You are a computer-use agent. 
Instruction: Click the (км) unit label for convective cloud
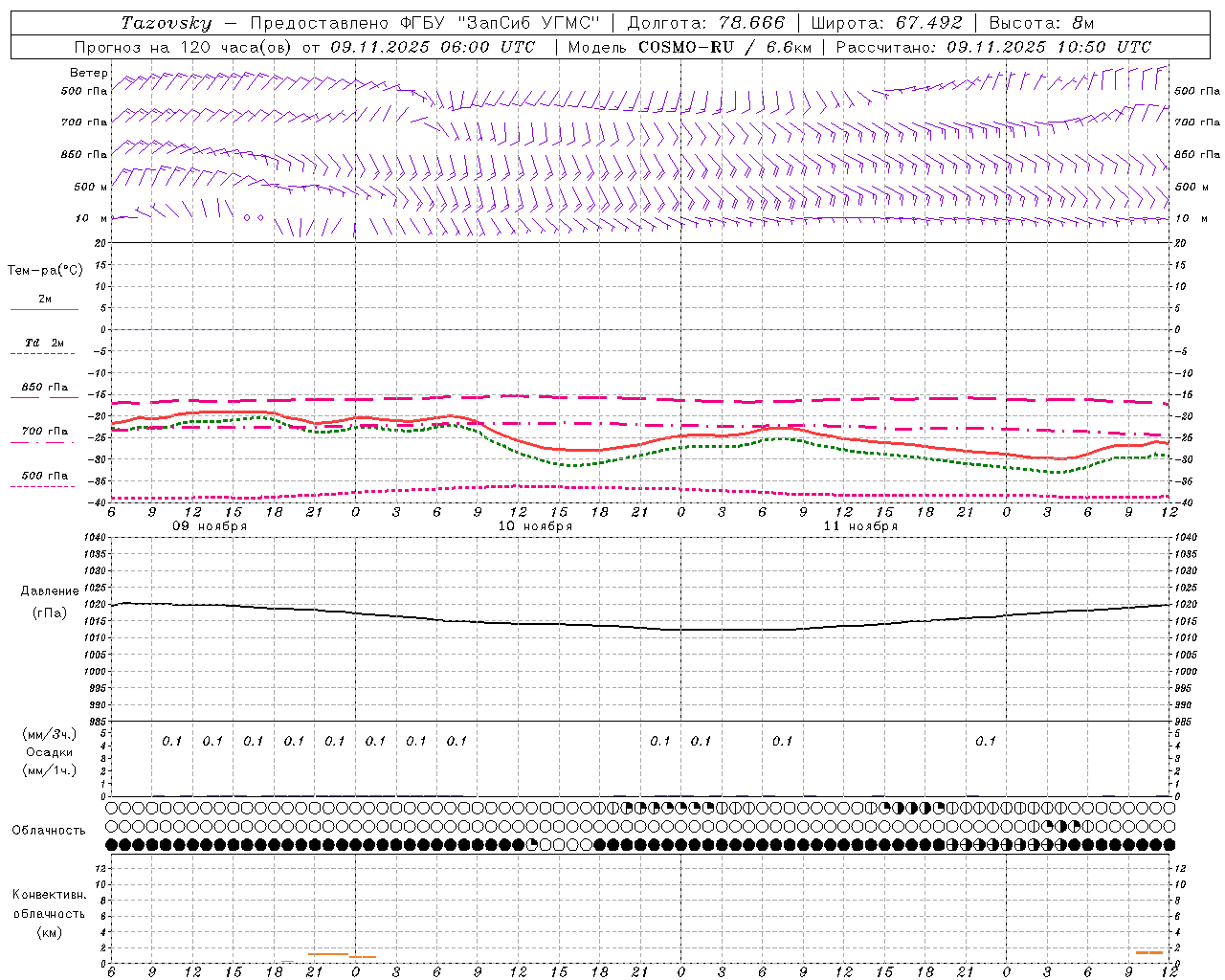pos(49,932)
